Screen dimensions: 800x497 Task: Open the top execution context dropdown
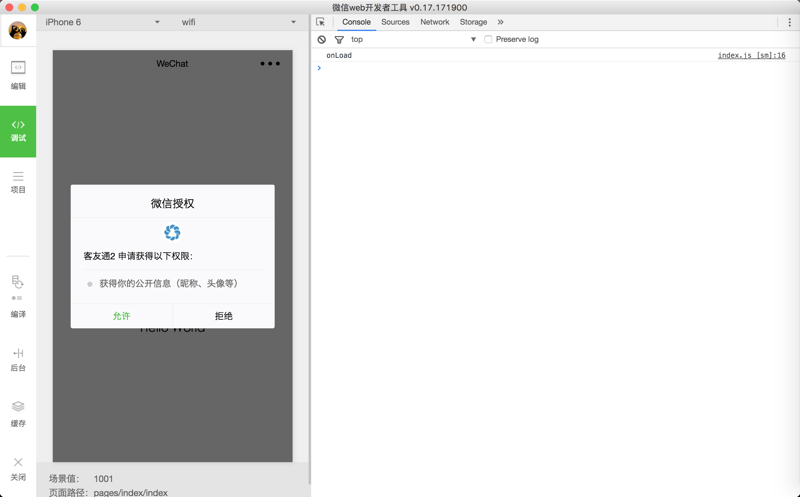coord(413,39)
